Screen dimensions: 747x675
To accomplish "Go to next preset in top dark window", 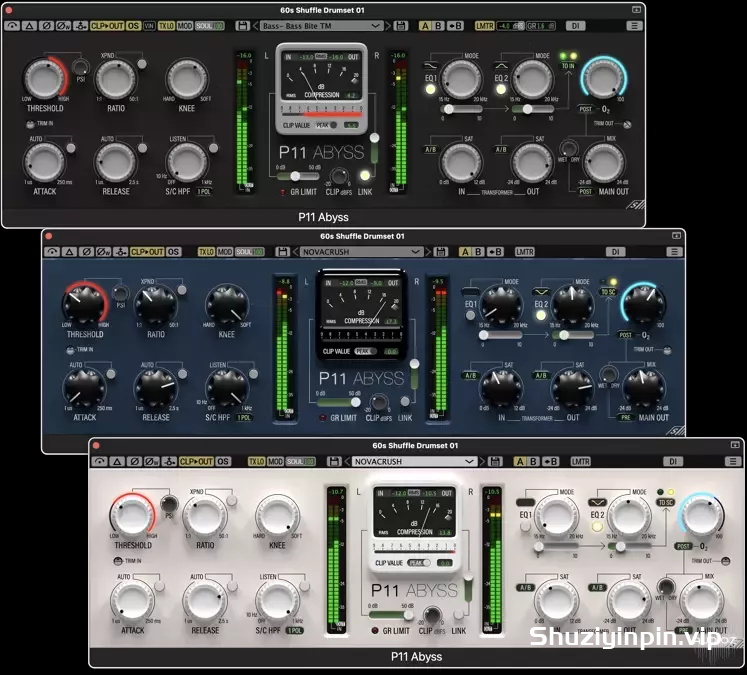I will click(388, 26).
